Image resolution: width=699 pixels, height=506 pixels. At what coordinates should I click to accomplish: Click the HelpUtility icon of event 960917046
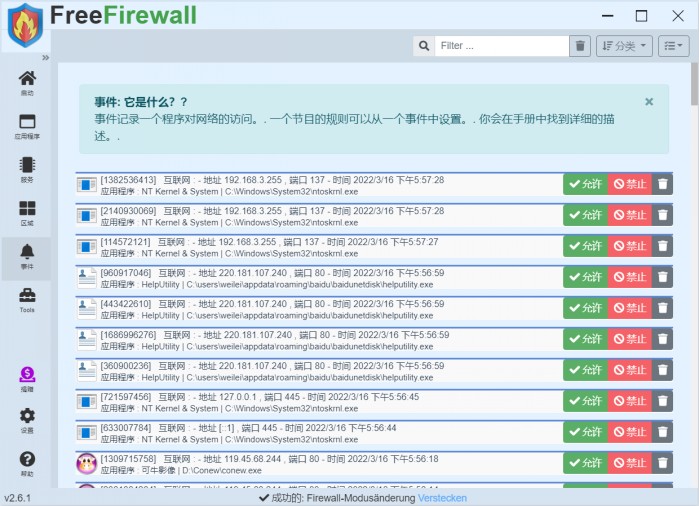click(x=86, y=277)
